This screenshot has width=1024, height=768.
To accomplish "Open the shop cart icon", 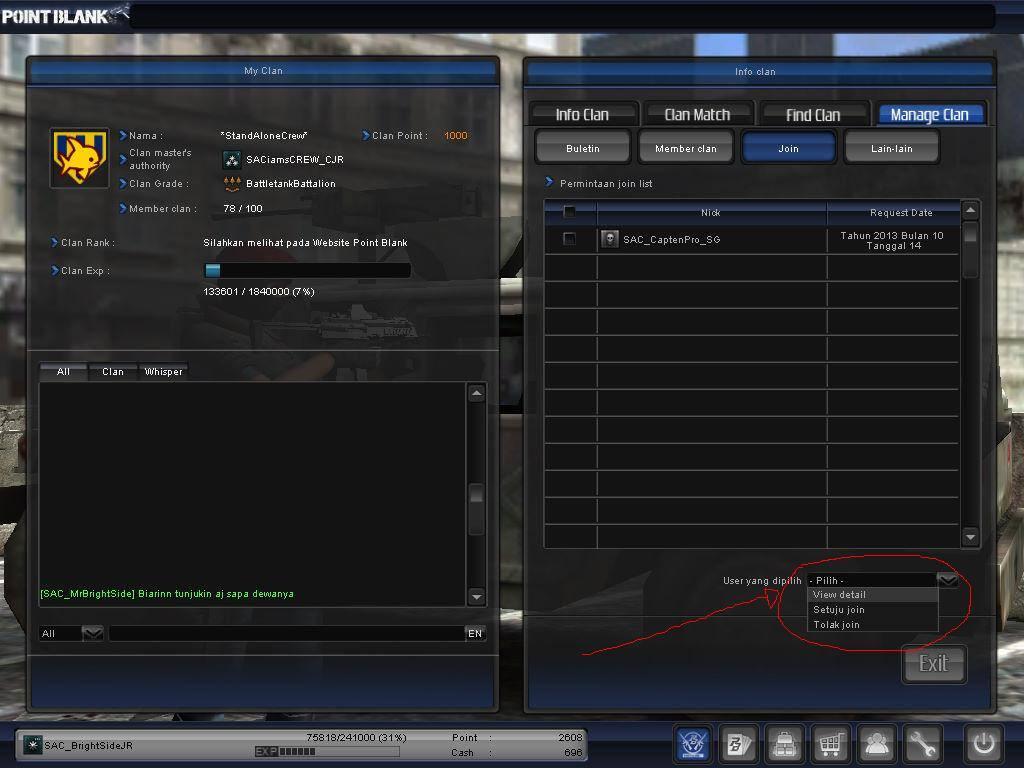I will click(x=830, y=743).
